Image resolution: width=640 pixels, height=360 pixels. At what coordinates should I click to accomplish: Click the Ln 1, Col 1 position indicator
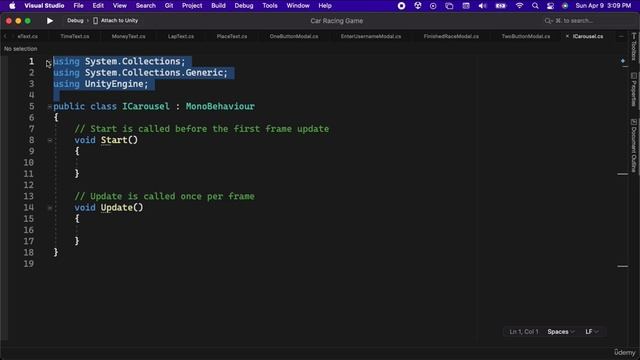[x=524, y=332]
